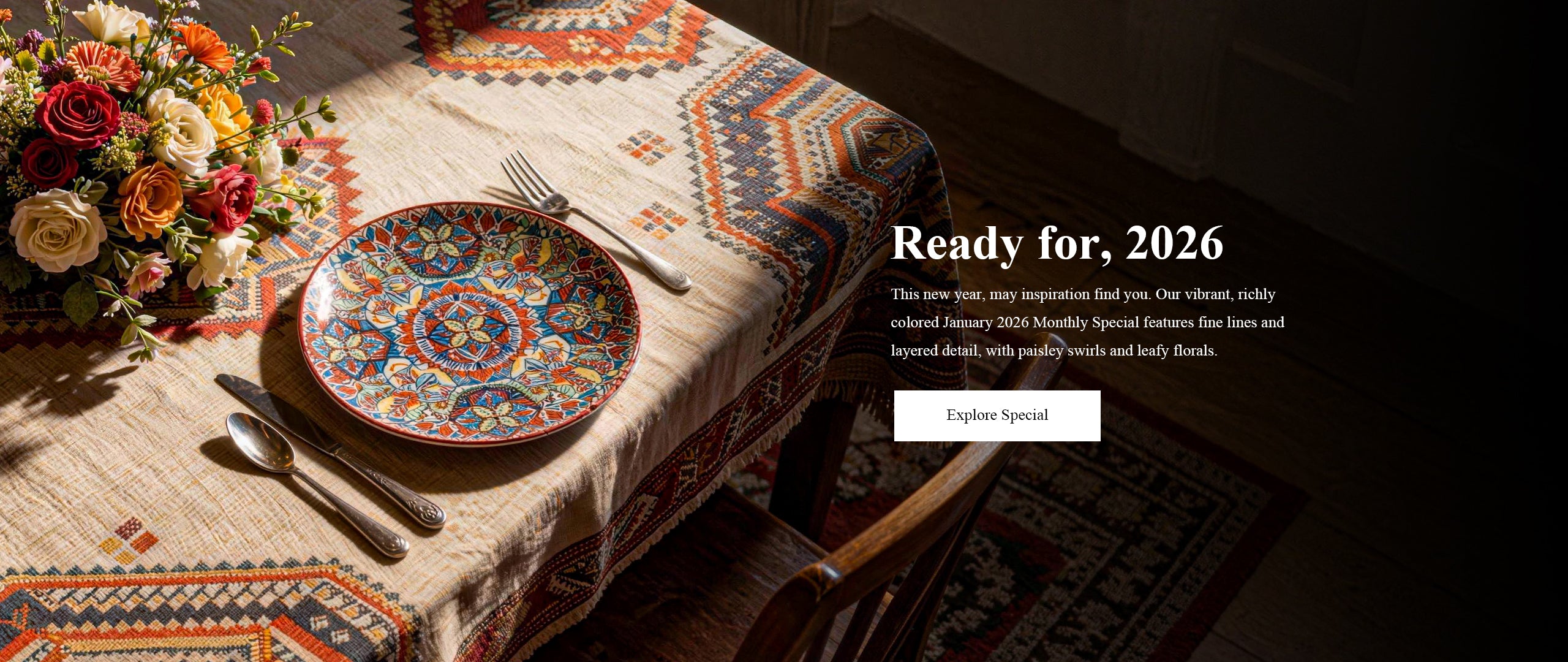The height and width of the screenshot is (662, 1568).
Task: Click the "paisley swirls and leafy florals" line
Action: pos(1053,351)
